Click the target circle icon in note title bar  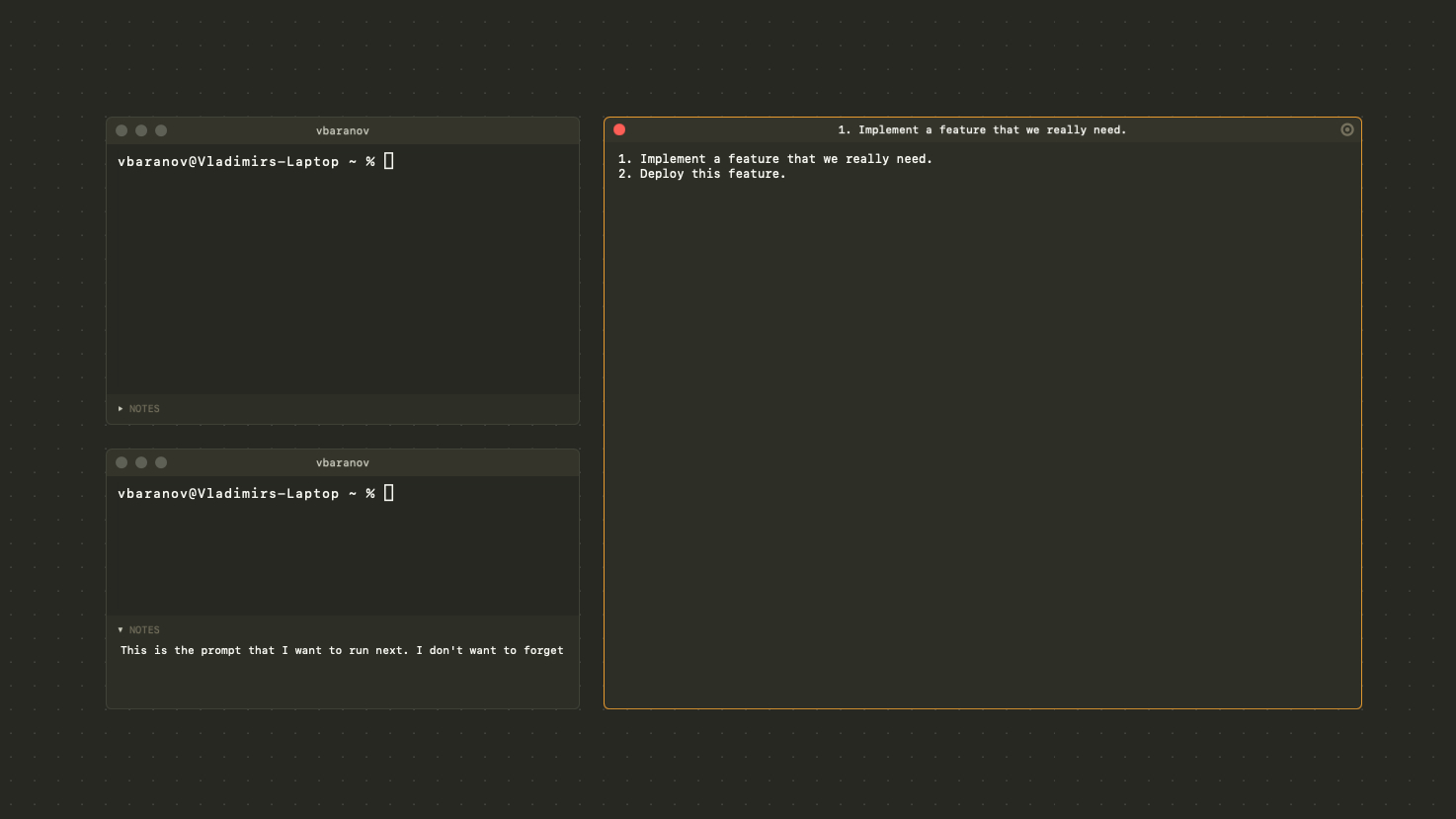tap(1347, 129)
